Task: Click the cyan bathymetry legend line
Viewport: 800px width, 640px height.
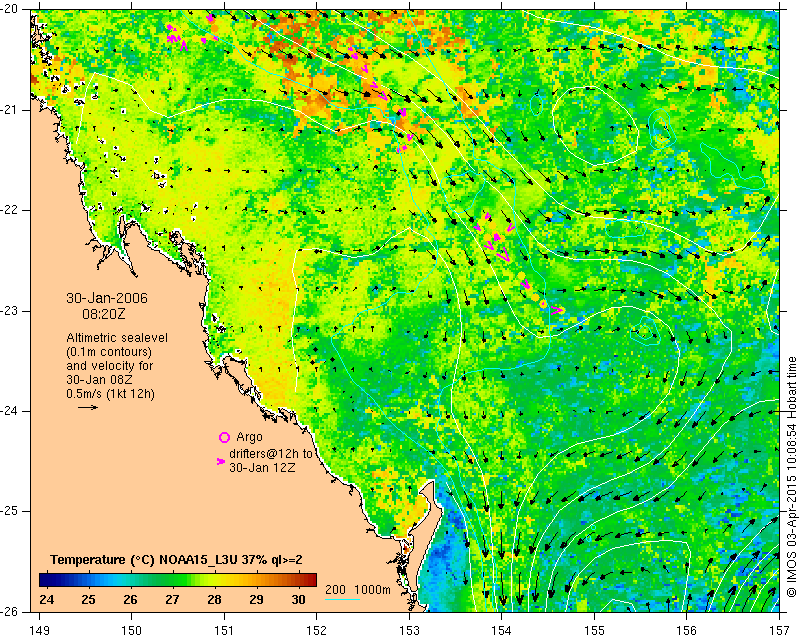Action: (342, 599)
